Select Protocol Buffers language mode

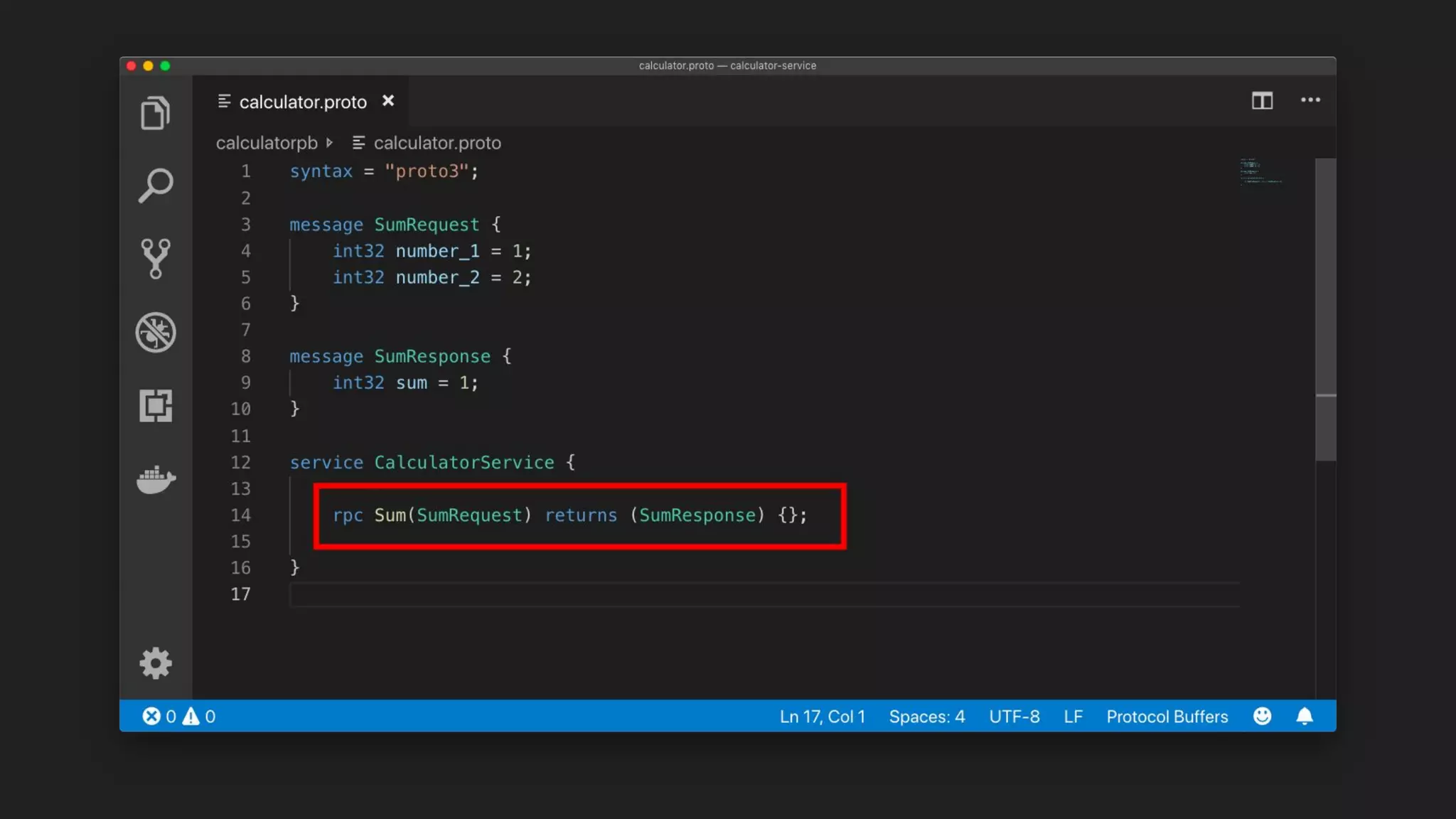click(1167, 716)
